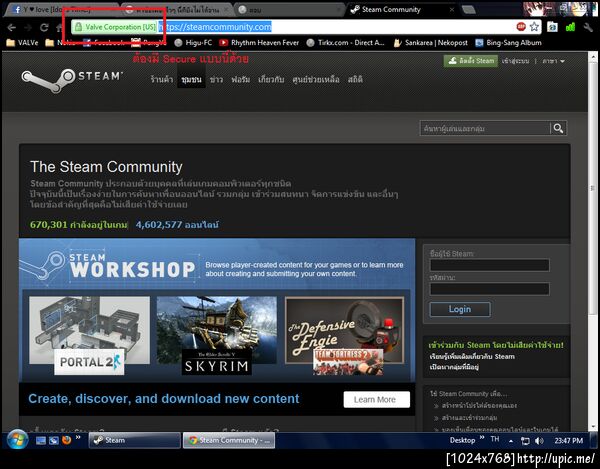Open the Skyrim workshop thumbnail
600x469 pixels.
tap(217, 335)
